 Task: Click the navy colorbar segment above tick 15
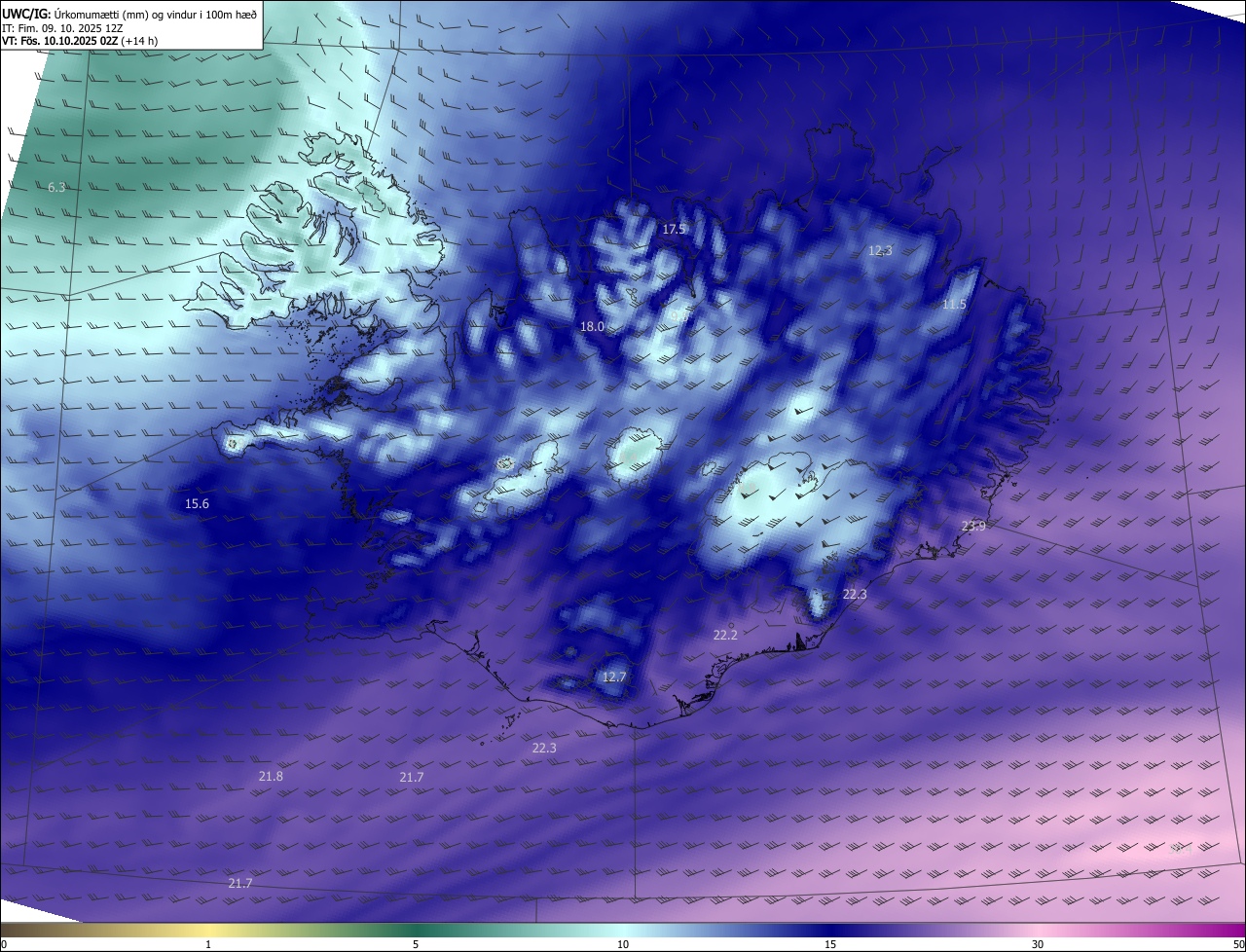(830, 931)
